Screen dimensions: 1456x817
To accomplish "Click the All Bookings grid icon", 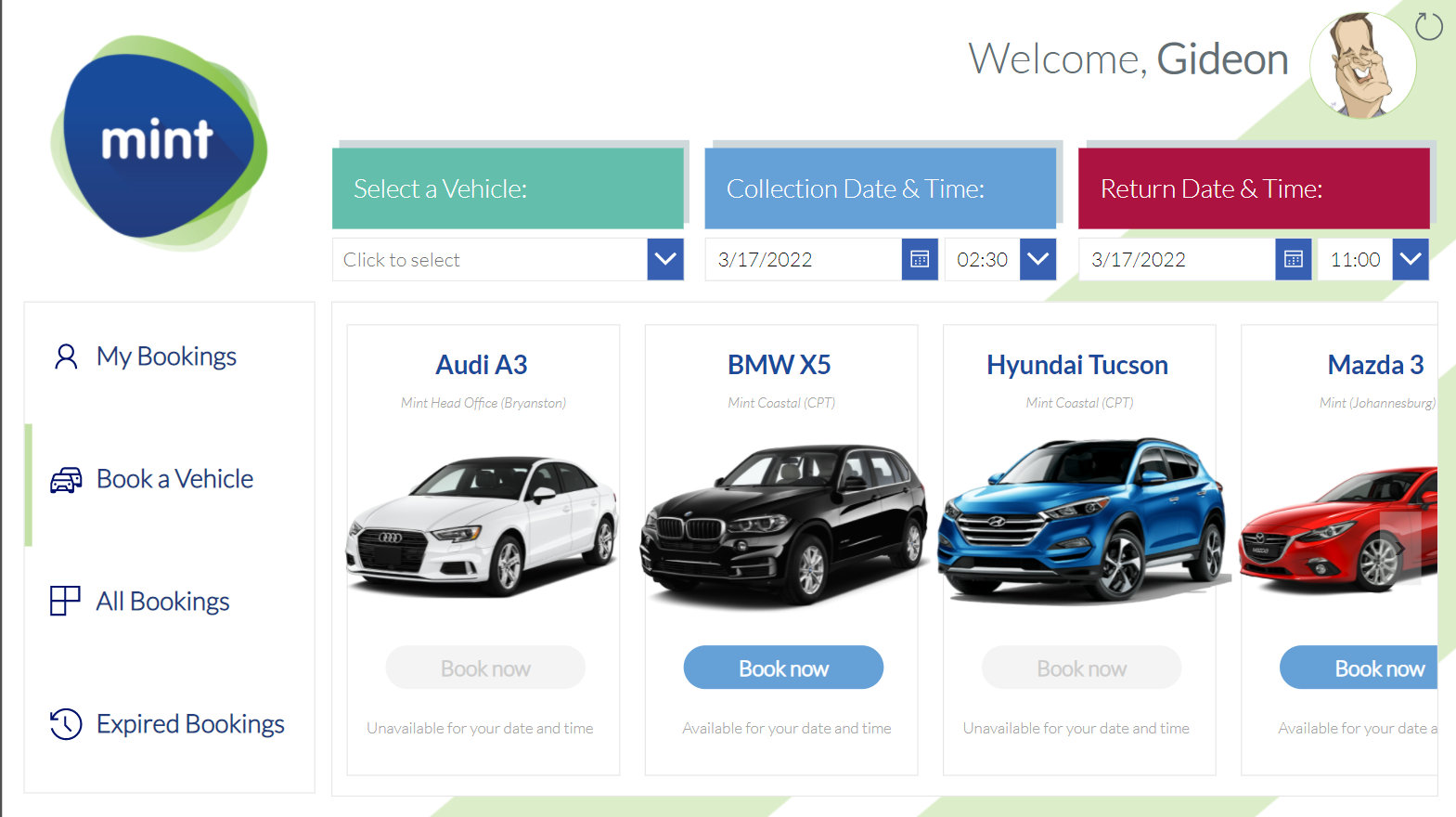I will click(x=65, y=601).
